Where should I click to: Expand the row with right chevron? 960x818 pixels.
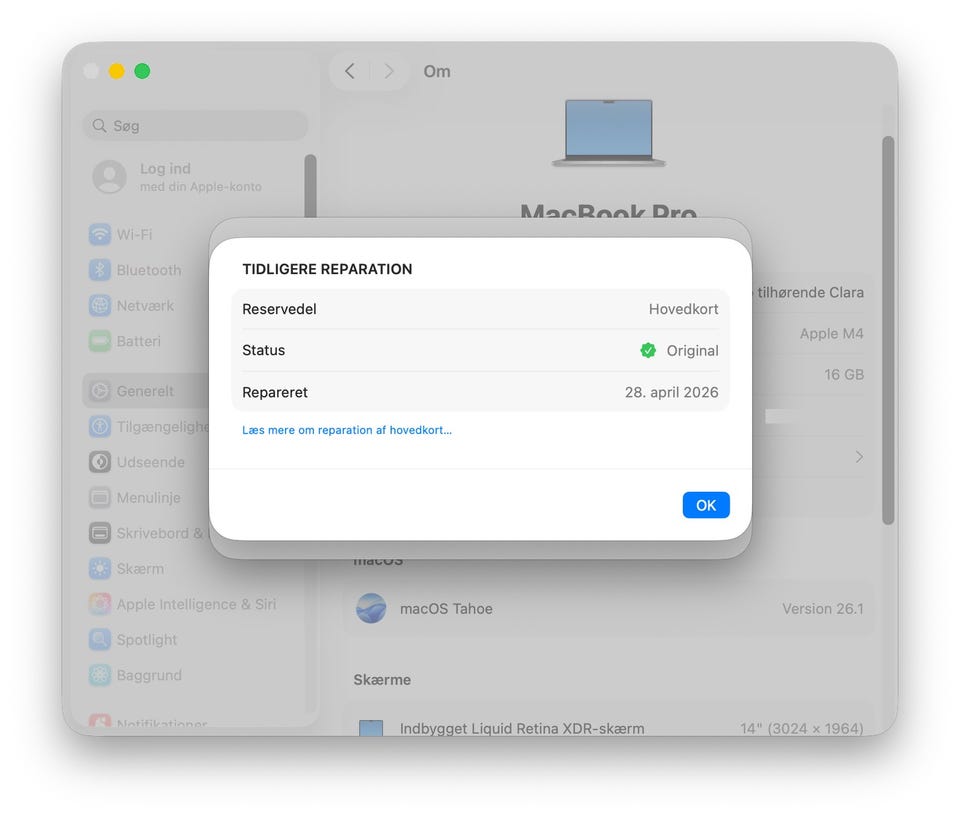859,457
